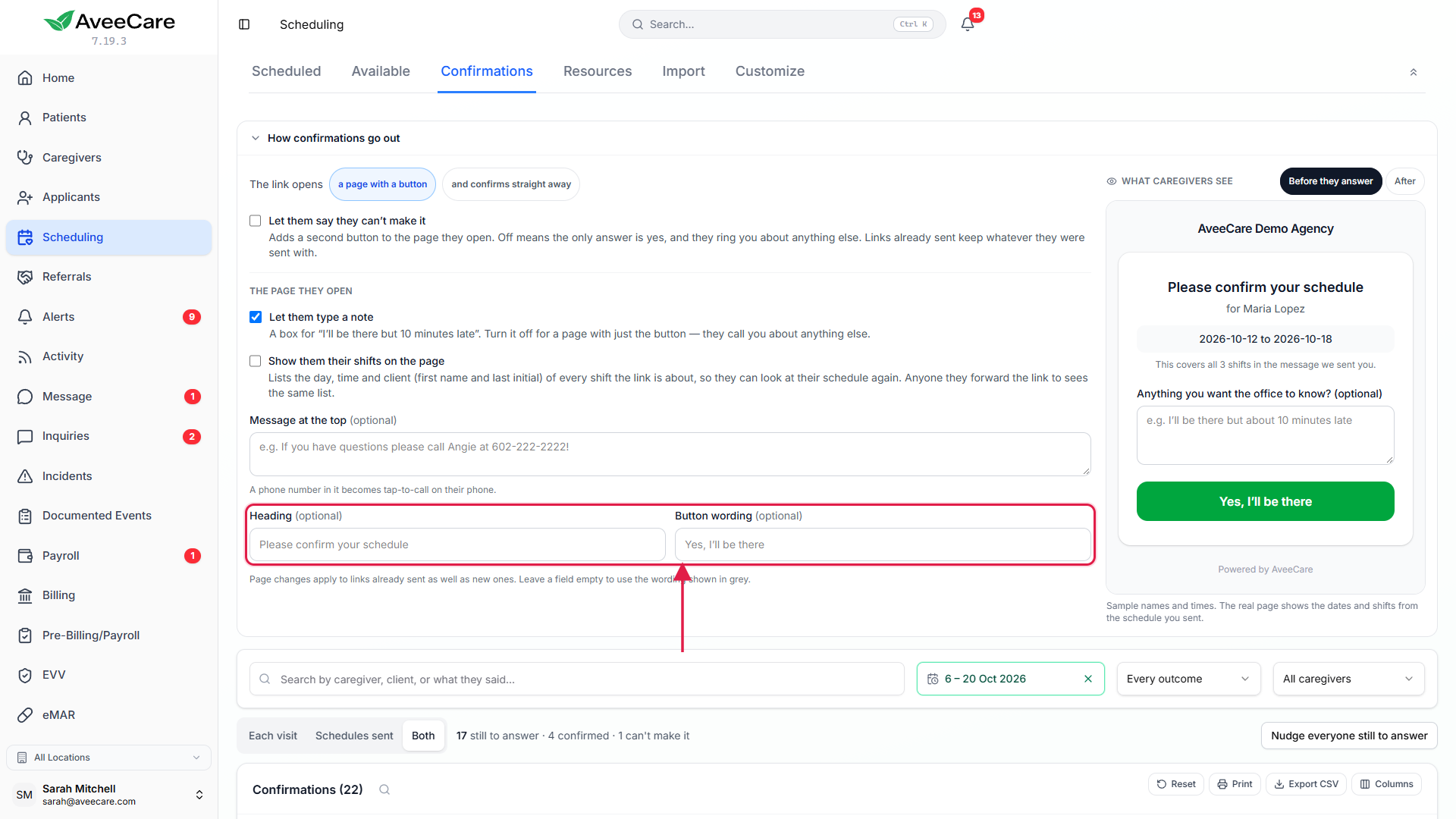1456x819 pixels.
Task: Open the 'Every outcome' dropdown
Action: (x=1188, y=679)
